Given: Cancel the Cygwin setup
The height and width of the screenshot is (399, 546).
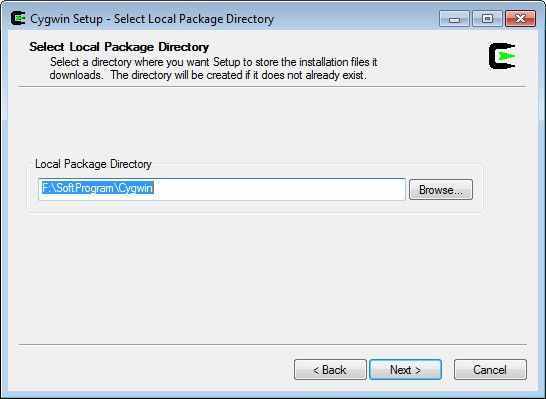Looking at the screenshot, I should tap(490, 369).
